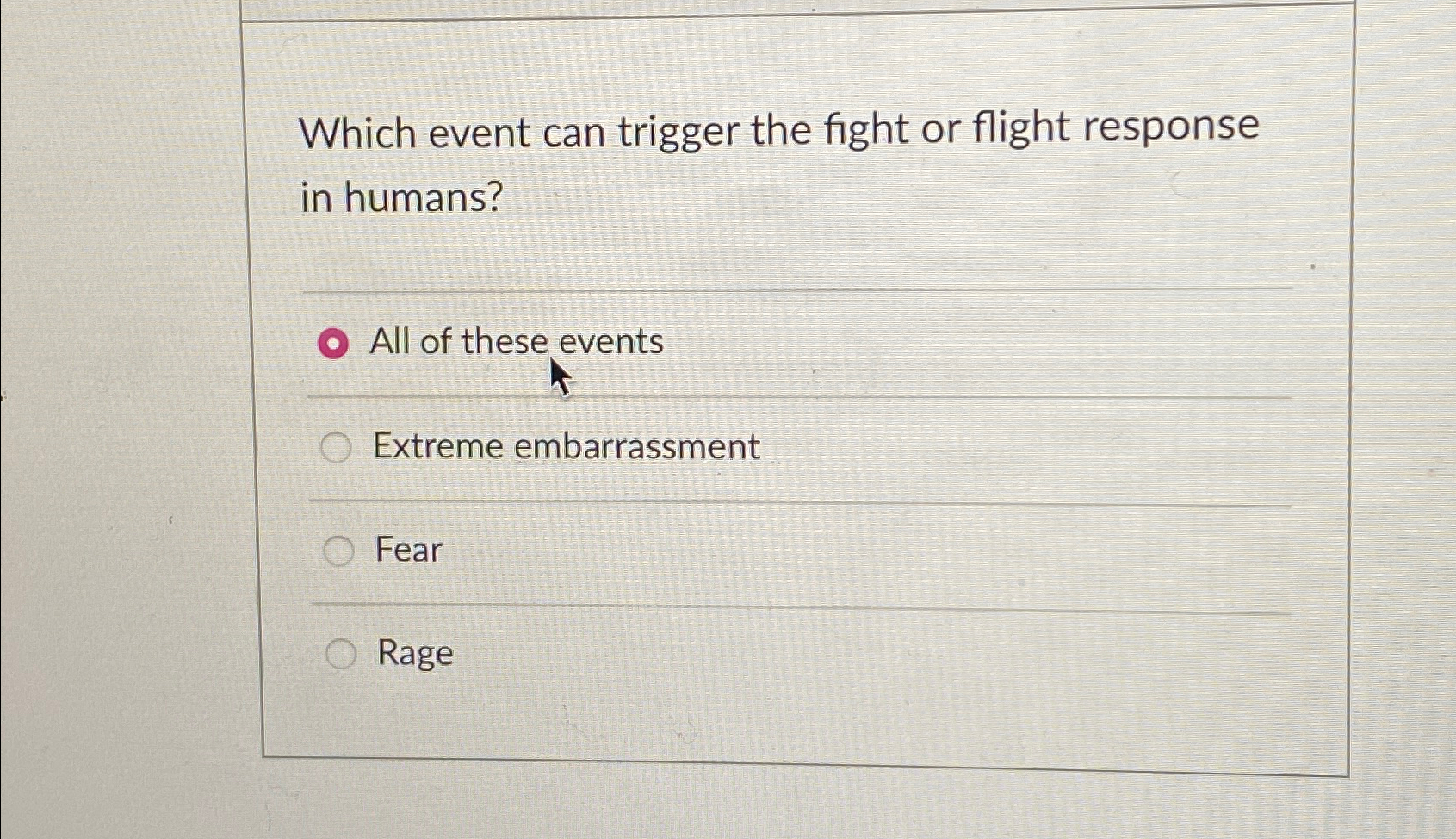Click the "Fear" answer label
1456x839 pixels.
point(407,550)
